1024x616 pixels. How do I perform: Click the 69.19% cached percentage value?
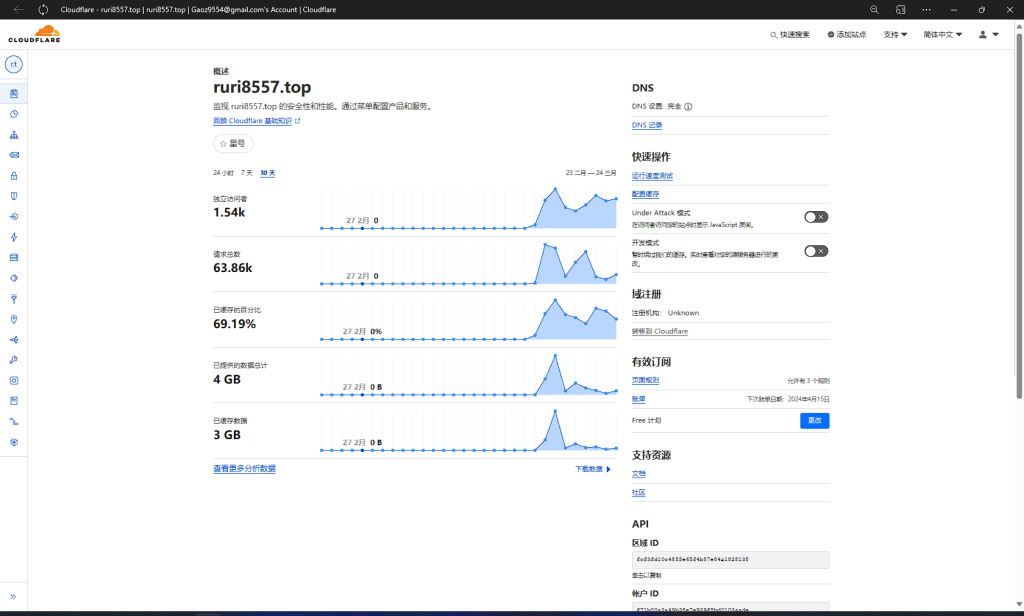(x=234, y=324)
